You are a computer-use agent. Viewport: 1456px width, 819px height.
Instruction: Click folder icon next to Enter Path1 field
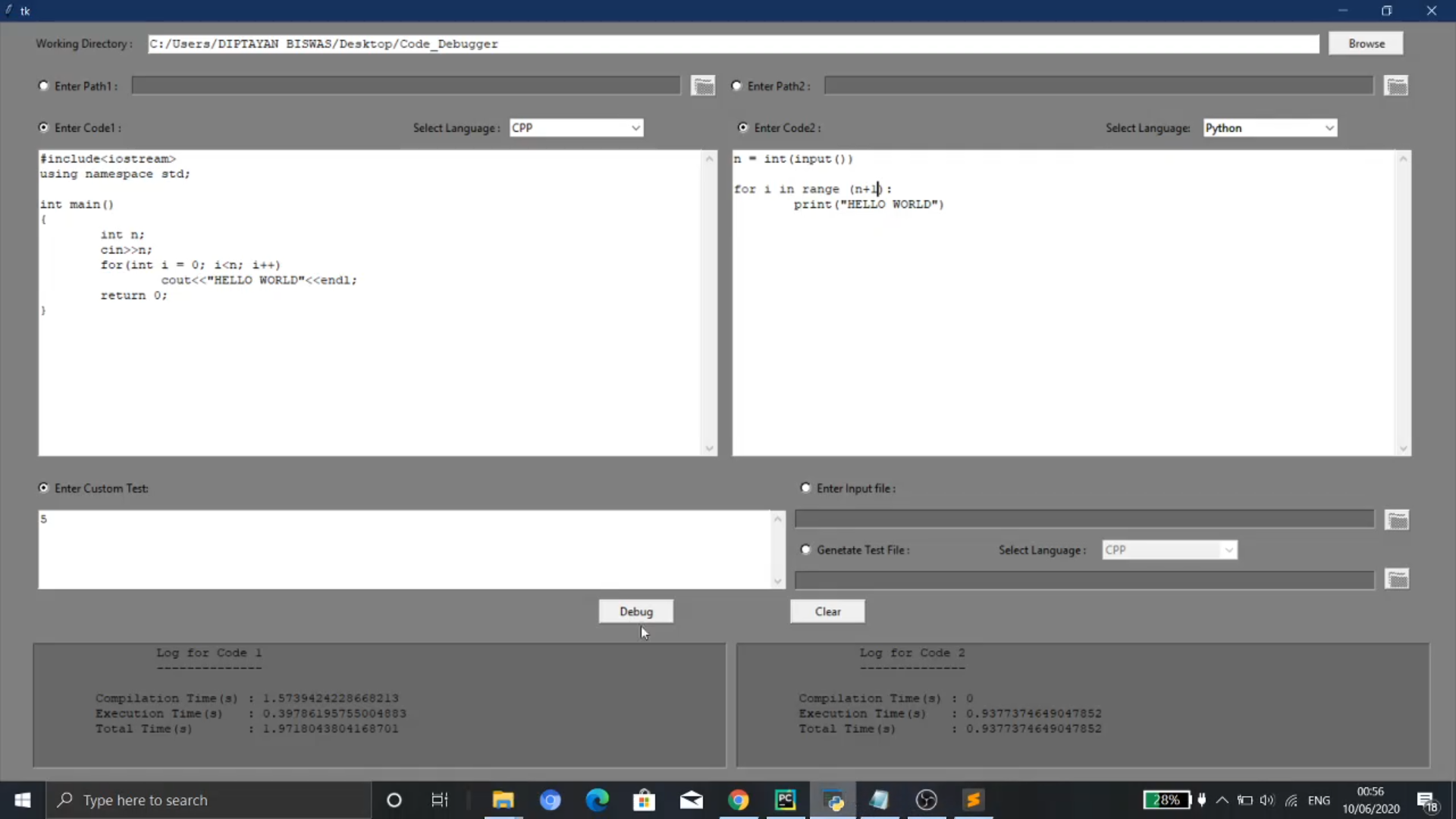tap(703, 86)
